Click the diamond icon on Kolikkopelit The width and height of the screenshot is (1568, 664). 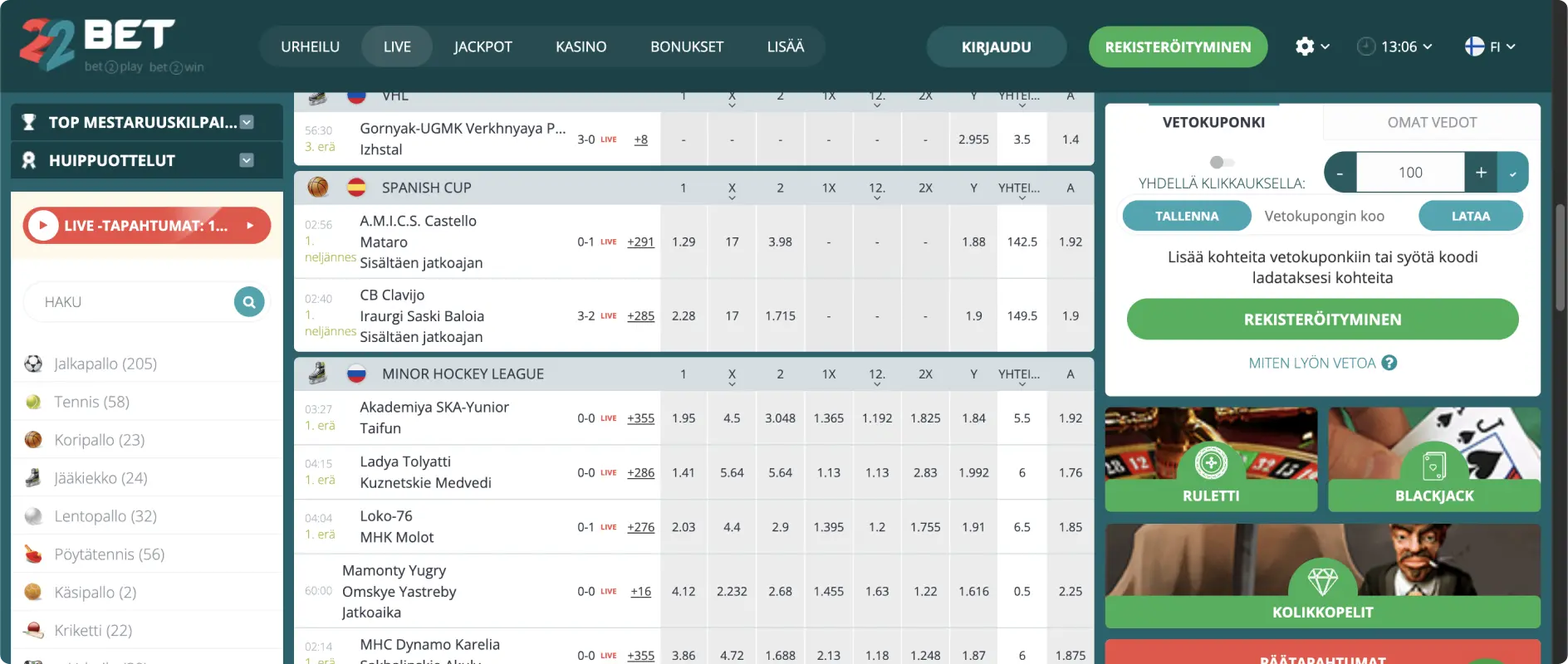[x=1322, y=580]
